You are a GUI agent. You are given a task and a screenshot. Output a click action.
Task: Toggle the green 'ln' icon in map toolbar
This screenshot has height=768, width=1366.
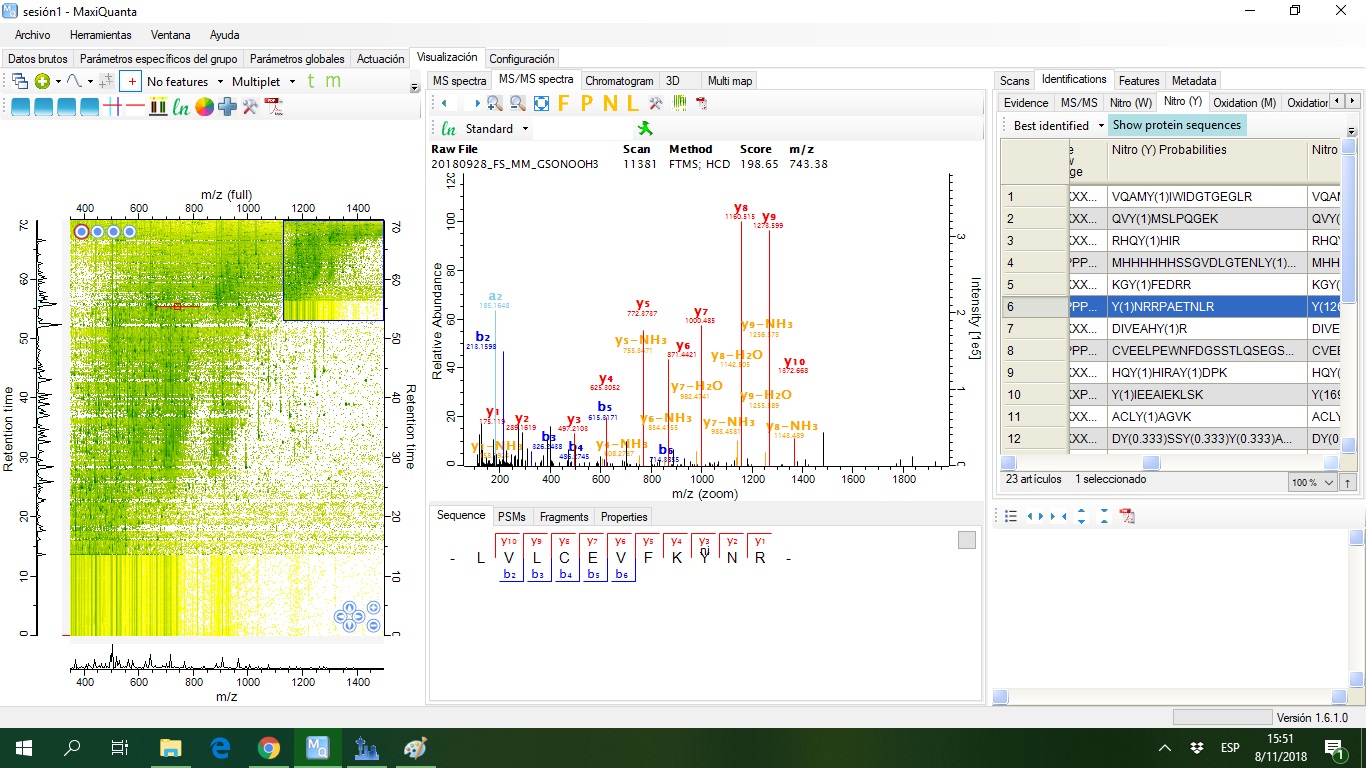[181, 108]
